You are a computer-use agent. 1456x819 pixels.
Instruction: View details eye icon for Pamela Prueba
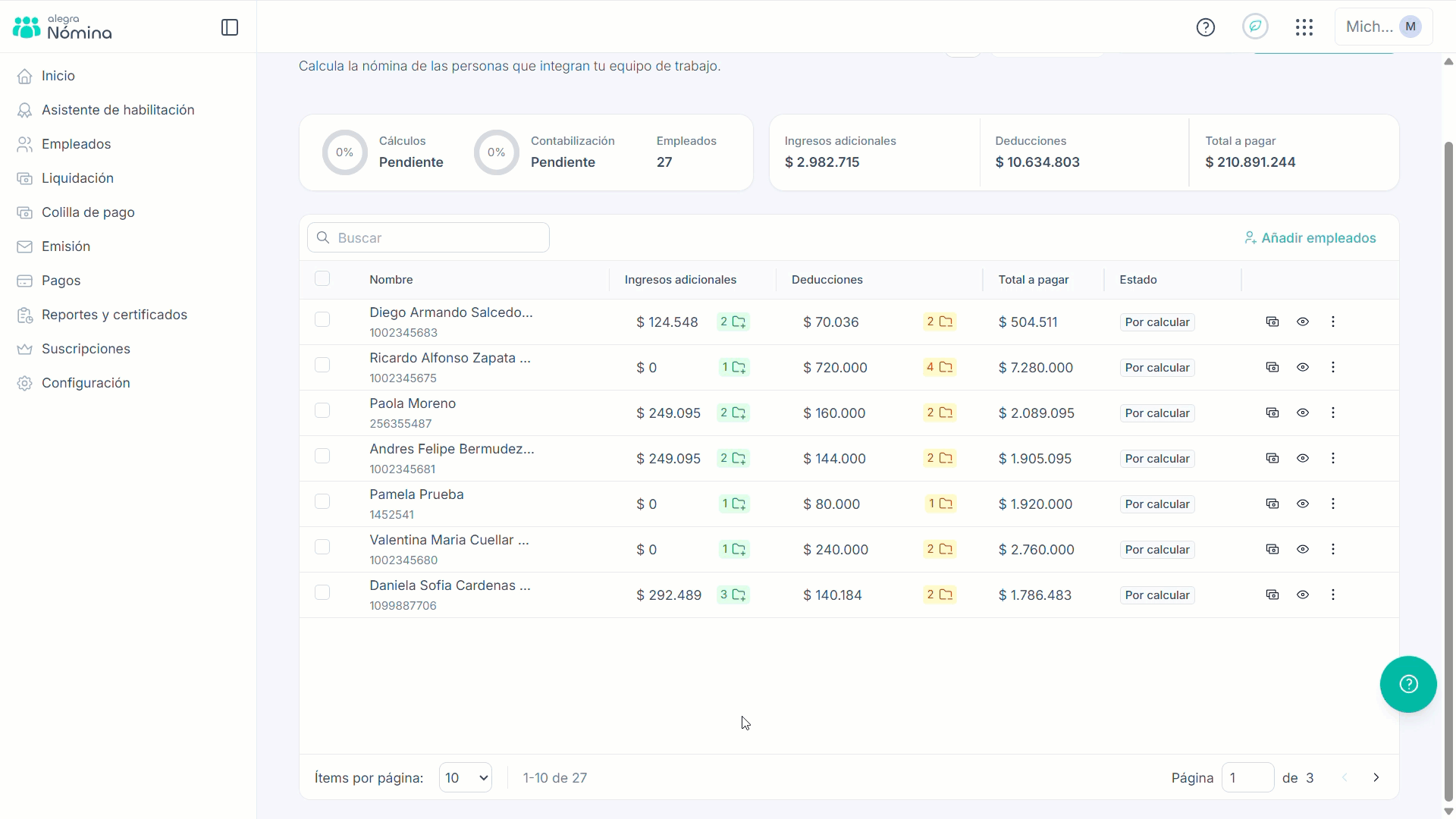1303,504
